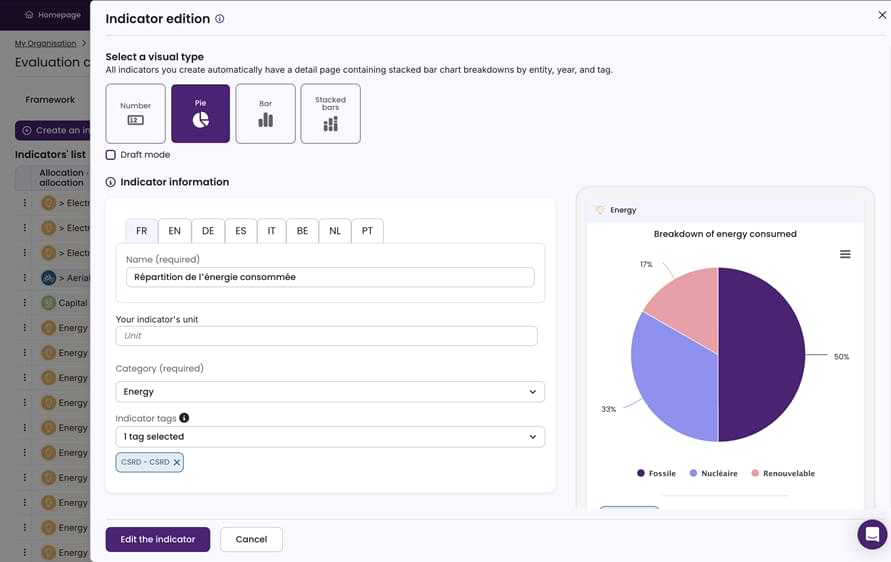Switch to the EN language tab
Viewport: 891px width, 562px height.
pyautogui.click(x=174, y=231)
